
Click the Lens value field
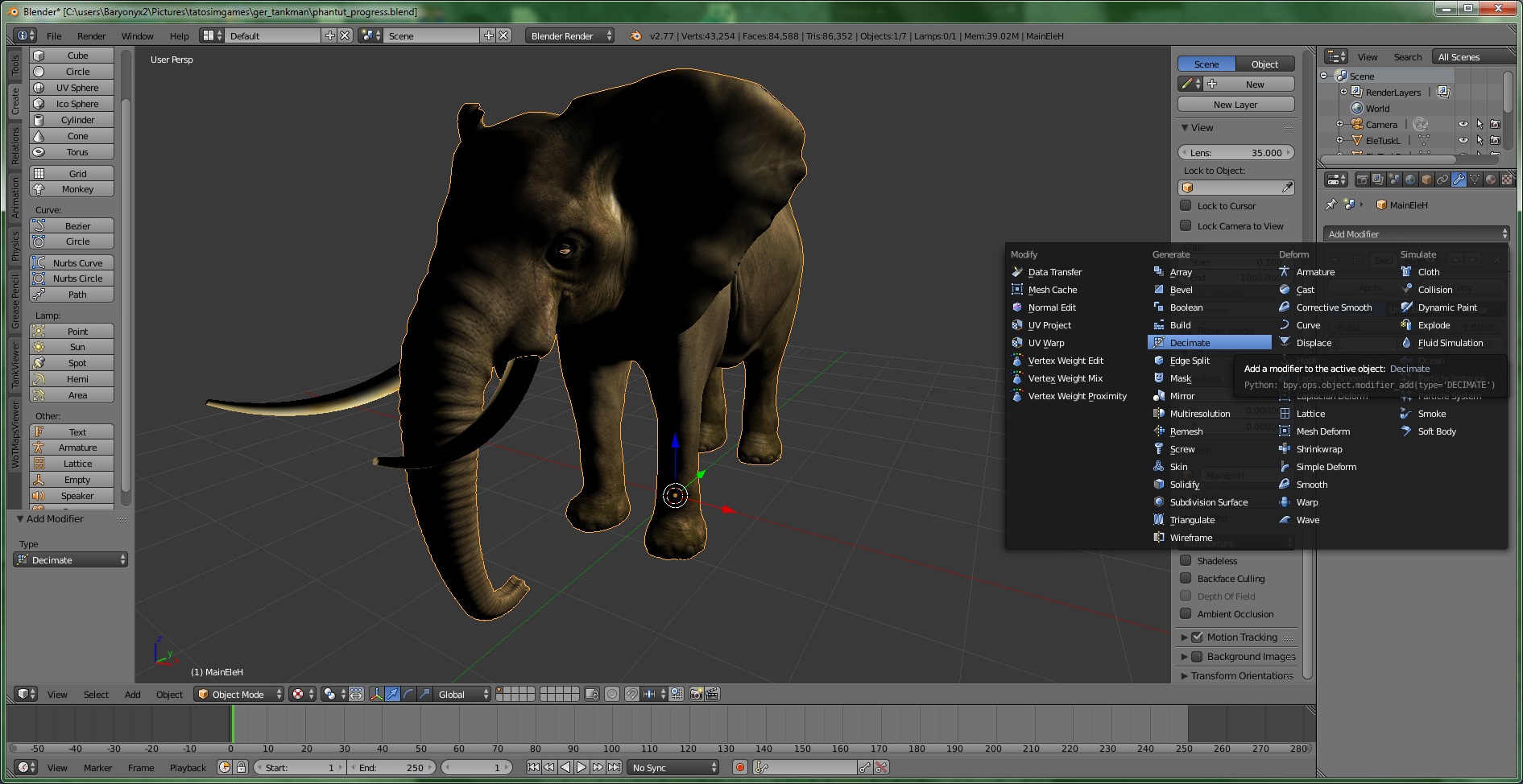[x=1235, y=153]
